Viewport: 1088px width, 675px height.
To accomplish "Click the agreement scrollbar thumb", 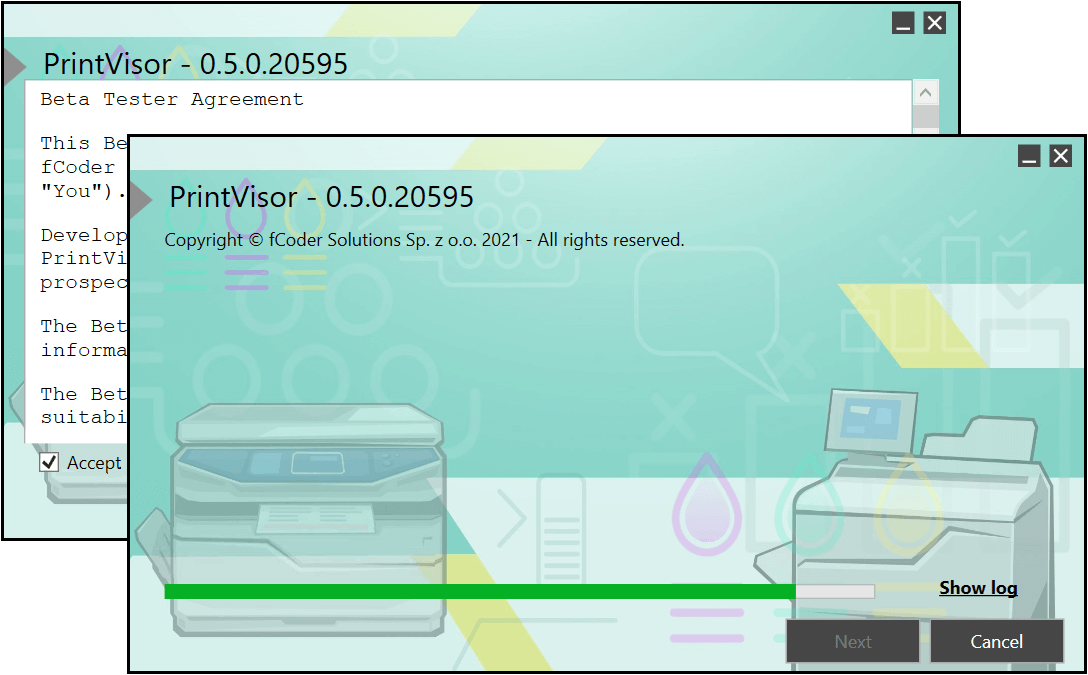I will [926, 117].
